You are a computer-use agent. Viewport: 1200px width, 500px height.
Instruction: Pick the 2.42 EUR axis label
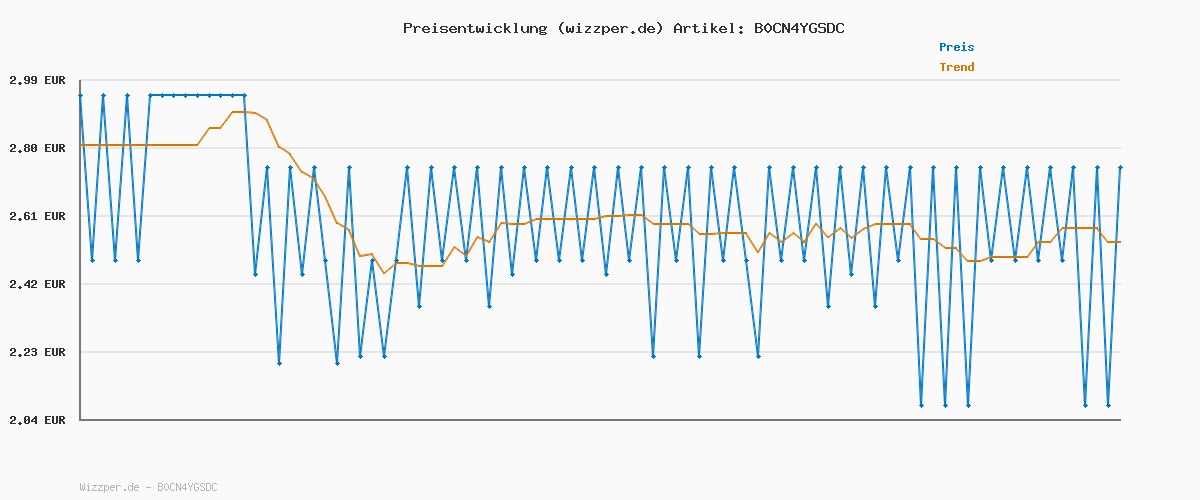coord(37,284)
